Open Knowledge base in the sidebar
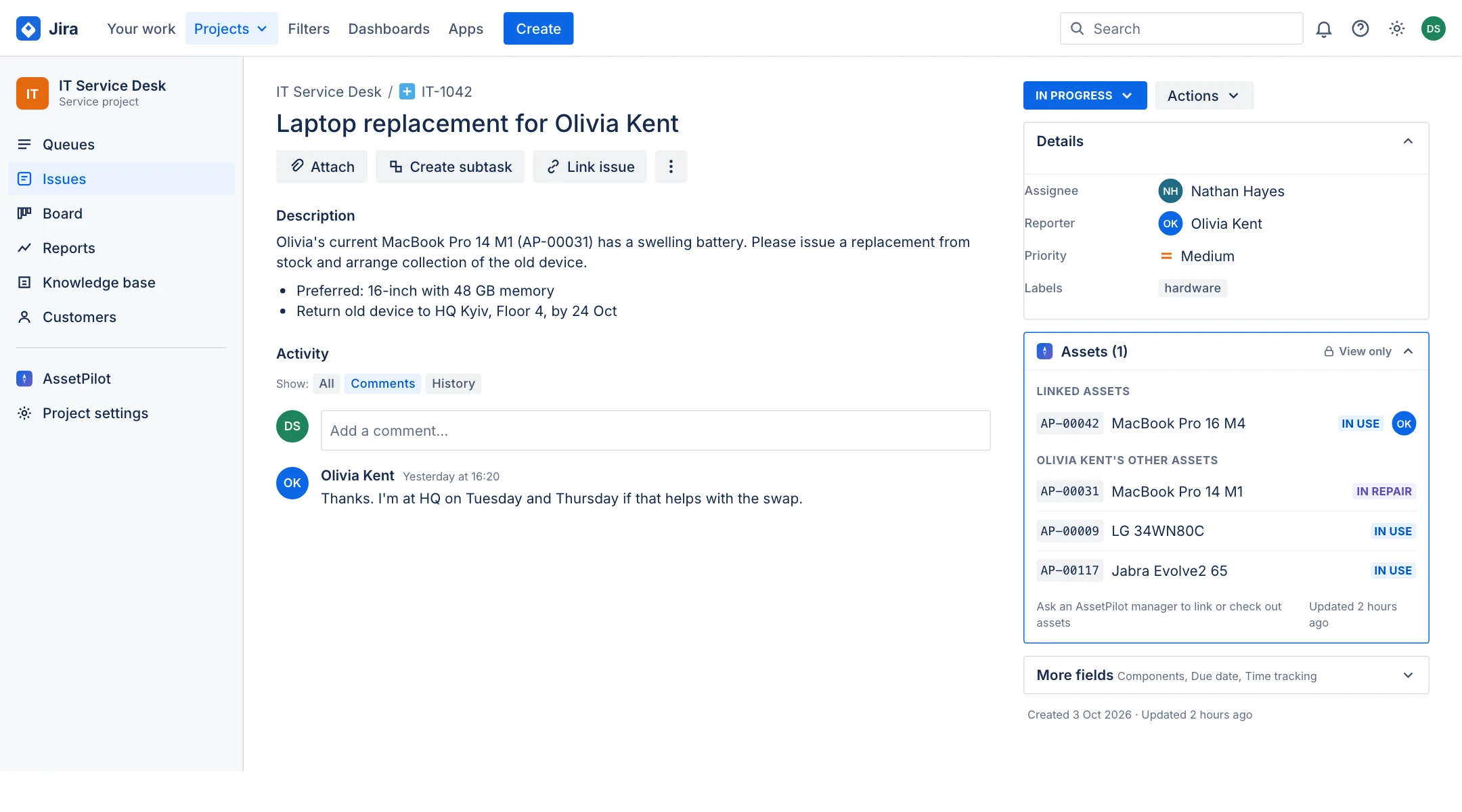This screenshot has width=1462, height=812. click(x=121, y=282)
